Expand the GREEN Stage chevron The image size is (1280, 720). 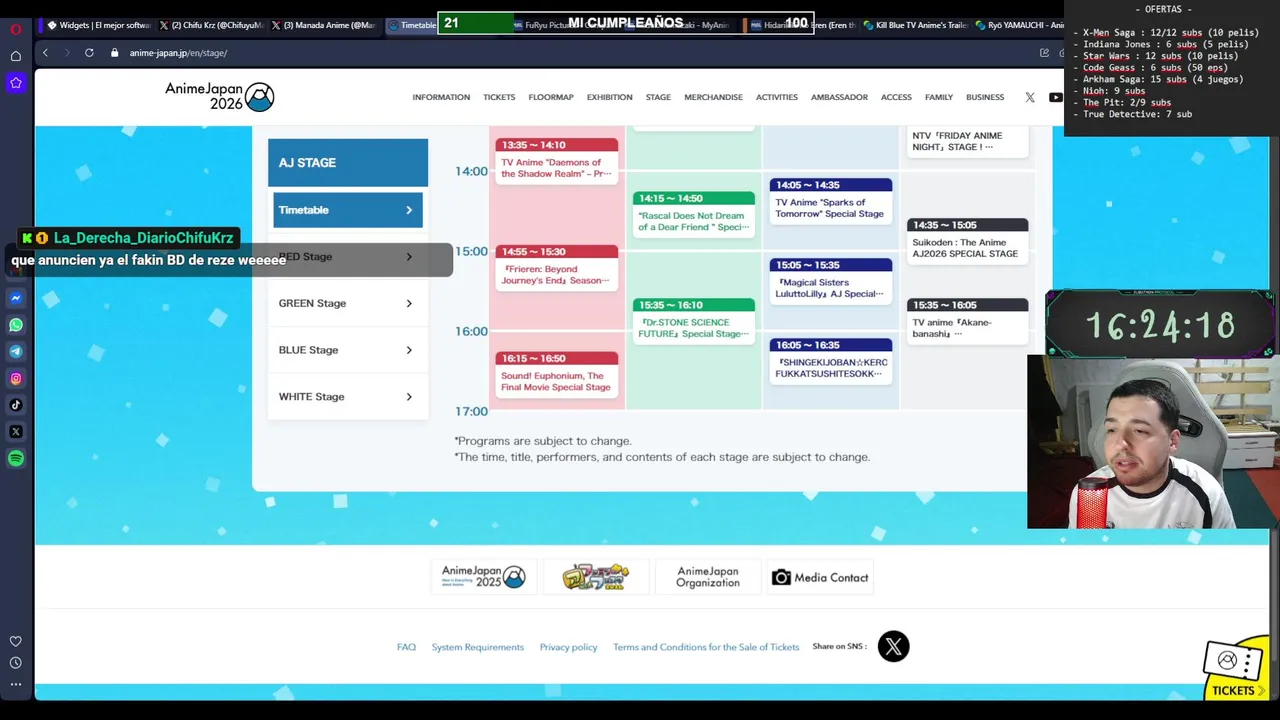pos(408,303)
